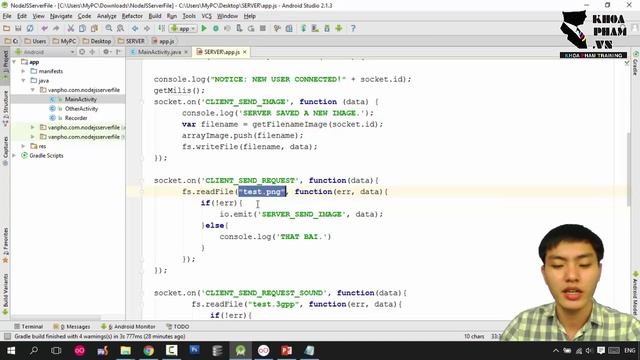The height and width of the screenshot is (360, 640).
Task: Open the VCS menu
Action: [207, 16]
